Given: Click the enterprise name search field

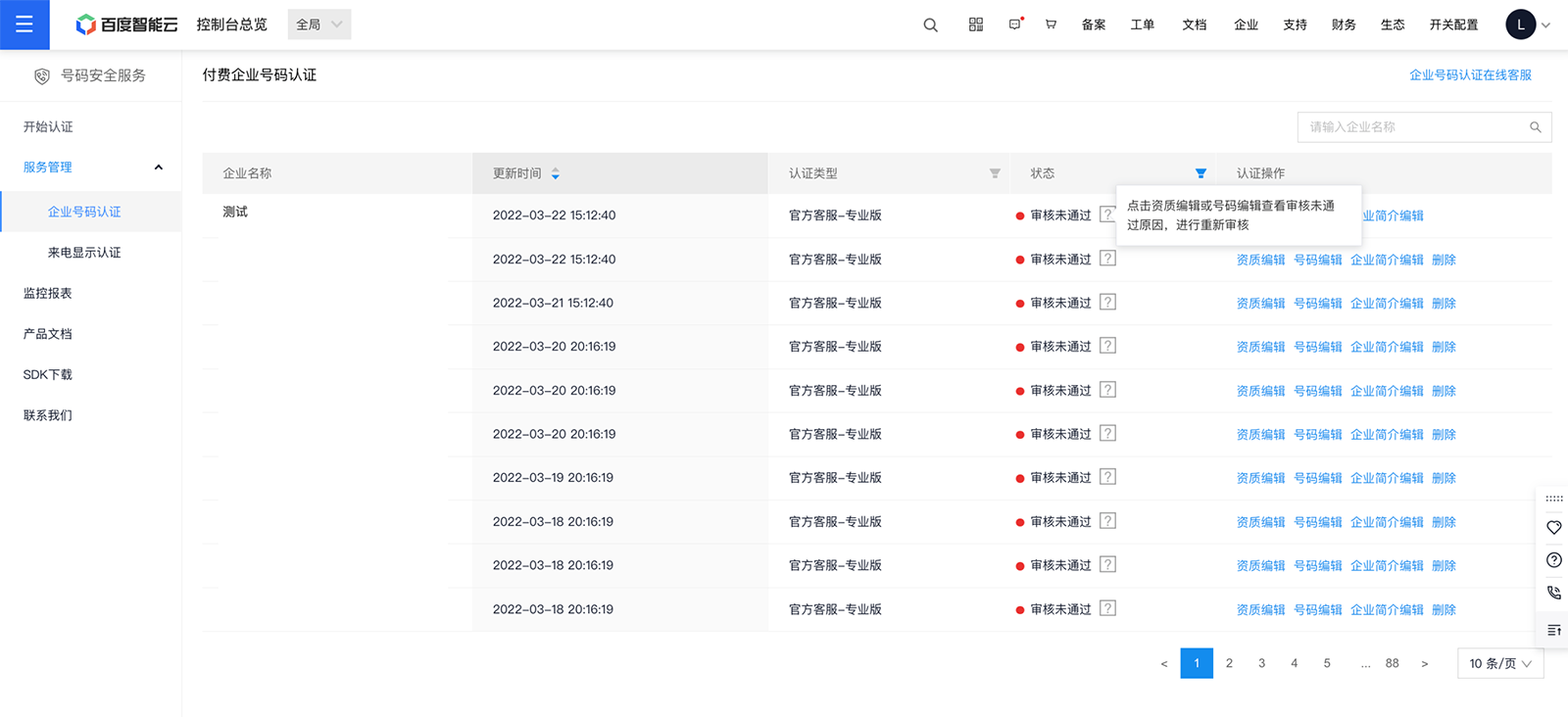Looking at the screenshot, I should (x=1424, y=127).
